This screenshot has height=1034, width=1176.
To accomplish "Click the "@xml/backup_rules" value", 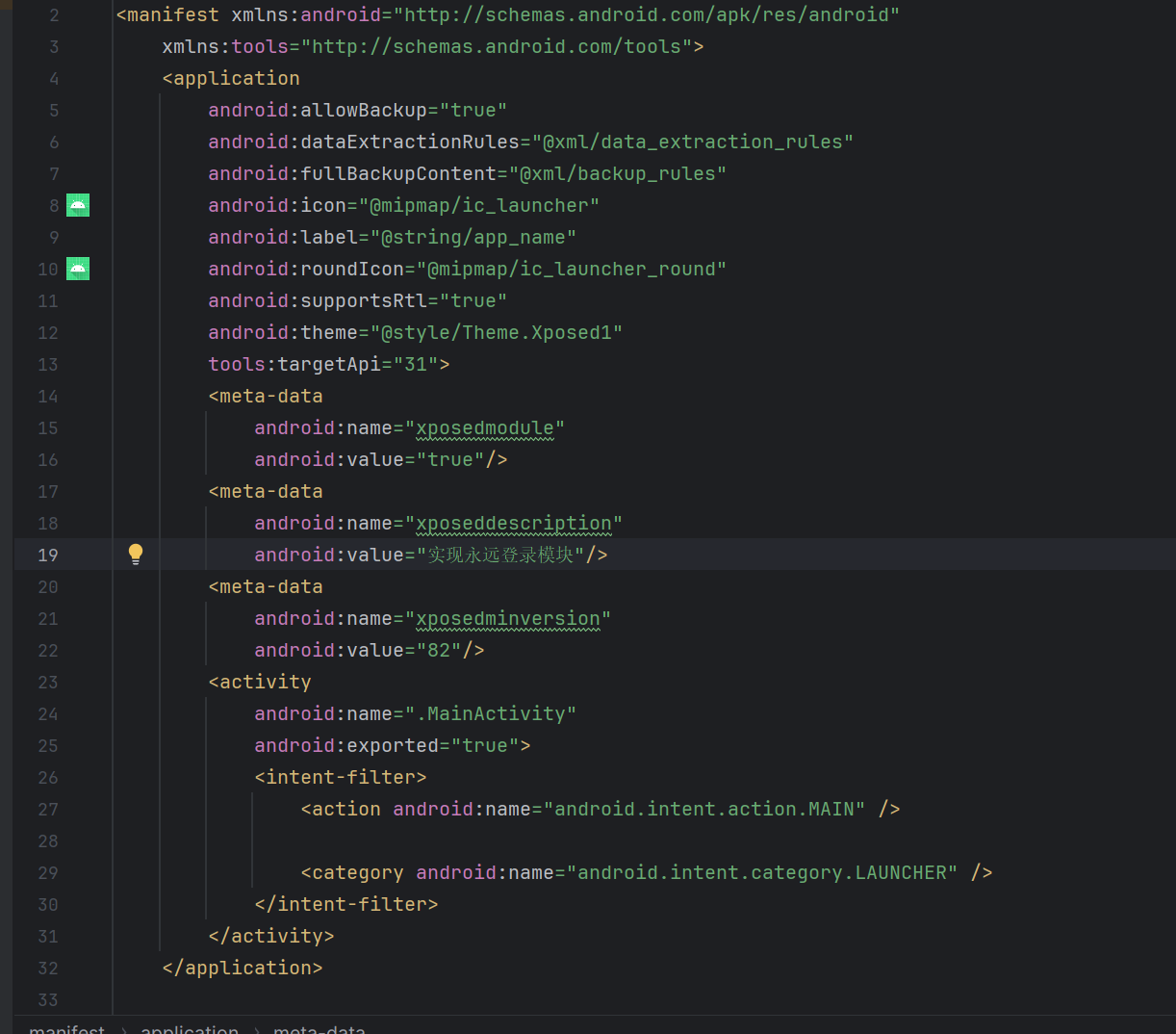I will [618, 174].
